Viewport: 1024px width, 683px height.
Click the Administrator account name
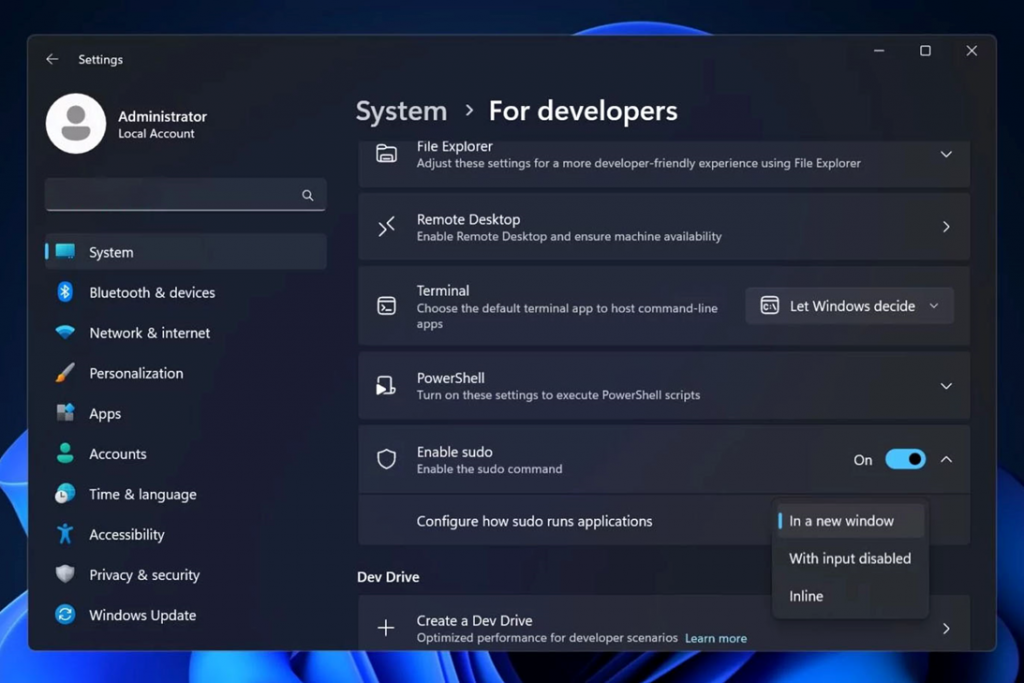[x=163, y=116]
